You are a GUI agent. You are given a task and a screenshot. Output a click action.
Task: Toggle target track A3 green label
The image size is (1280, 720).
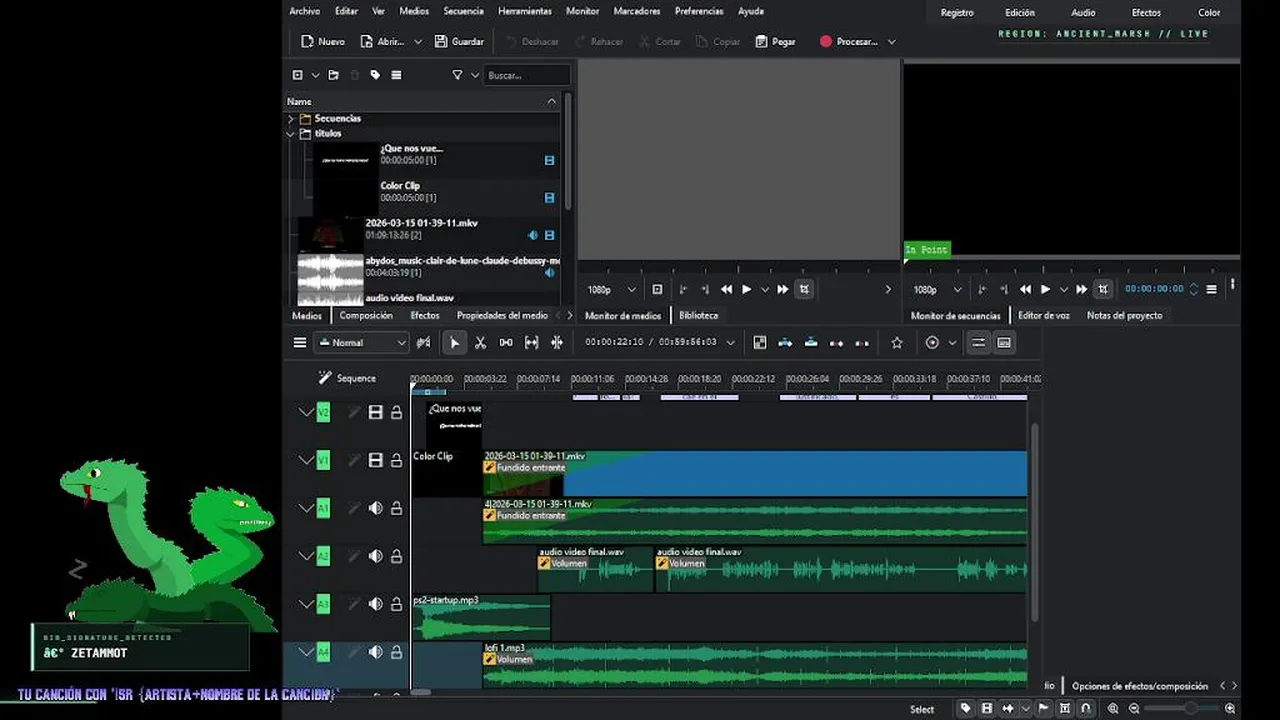coord(323,604)
